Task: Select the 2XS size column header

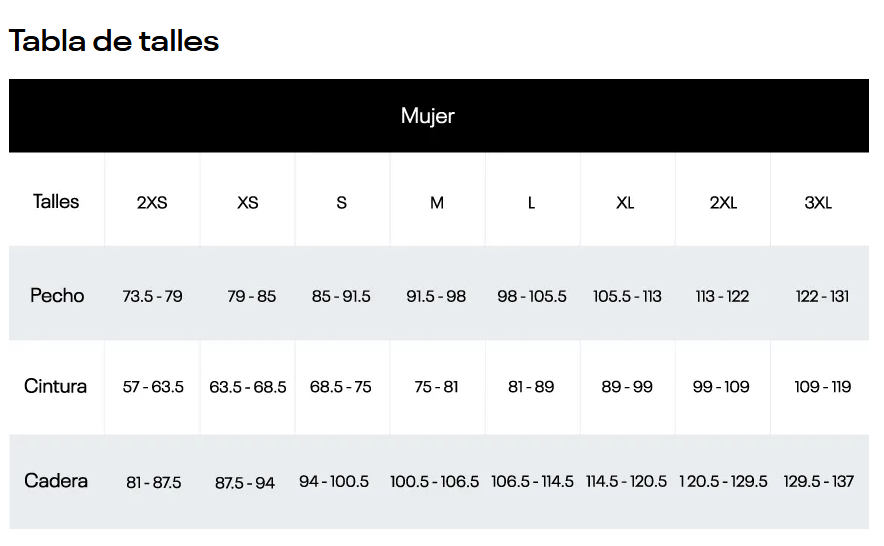Action: point(152,202)
